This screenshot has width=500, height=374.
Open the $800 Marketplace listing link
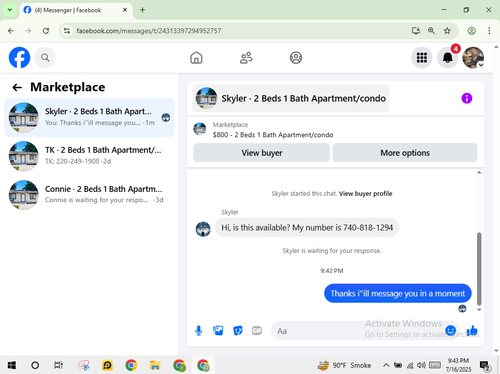[273, 135]
